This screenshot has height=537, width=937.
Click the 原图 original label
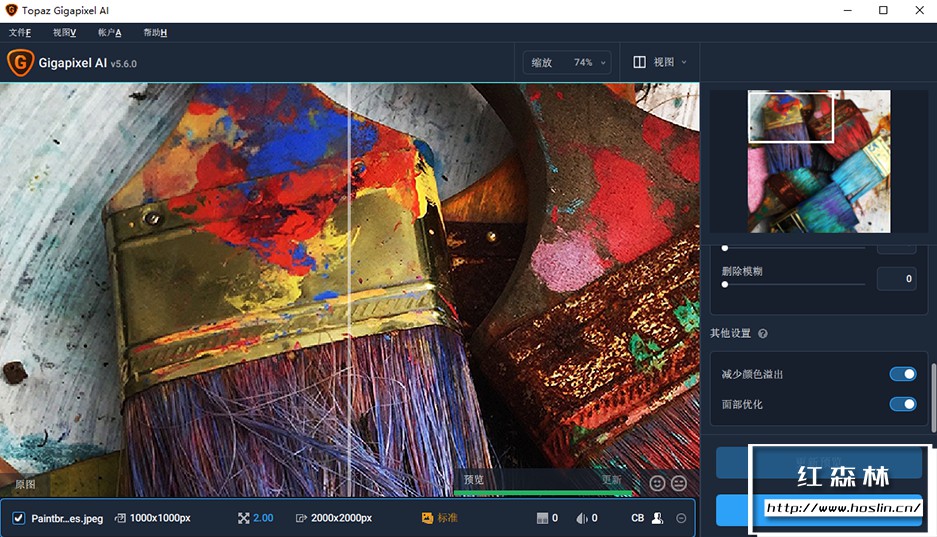tap(25, 484)
